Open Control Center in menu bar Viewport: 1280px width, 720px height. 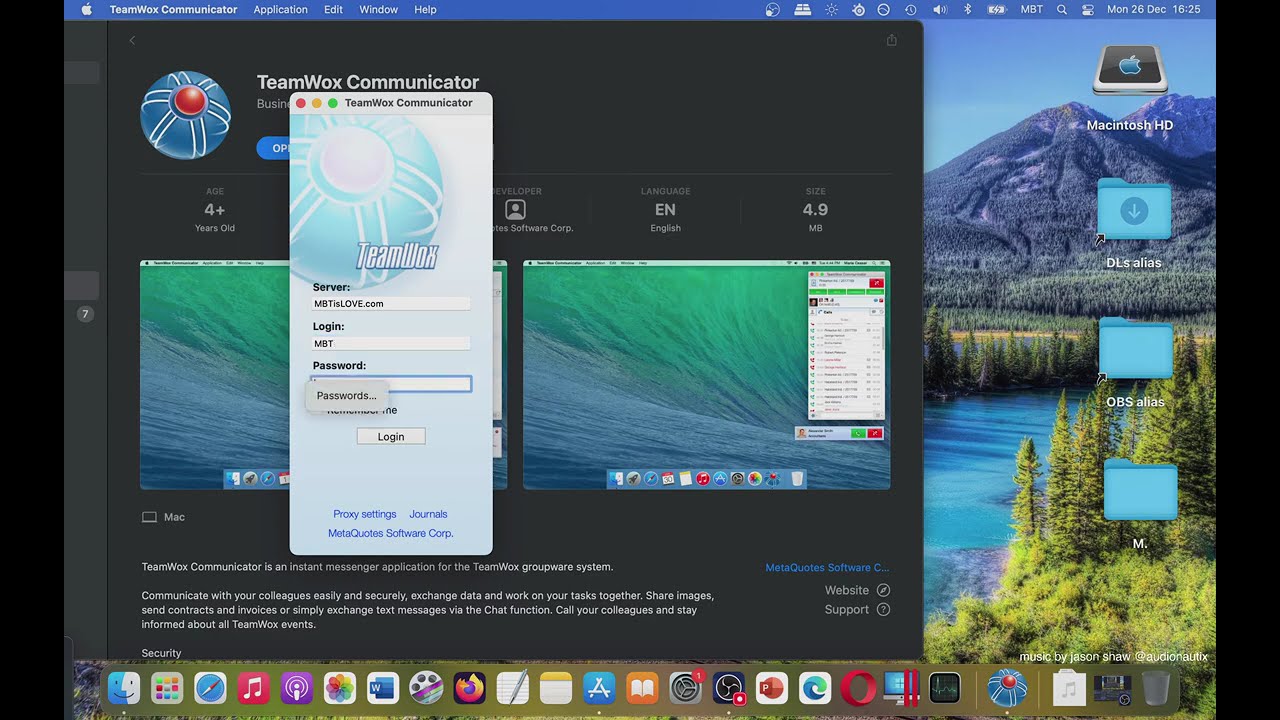tap(1088, 9)
